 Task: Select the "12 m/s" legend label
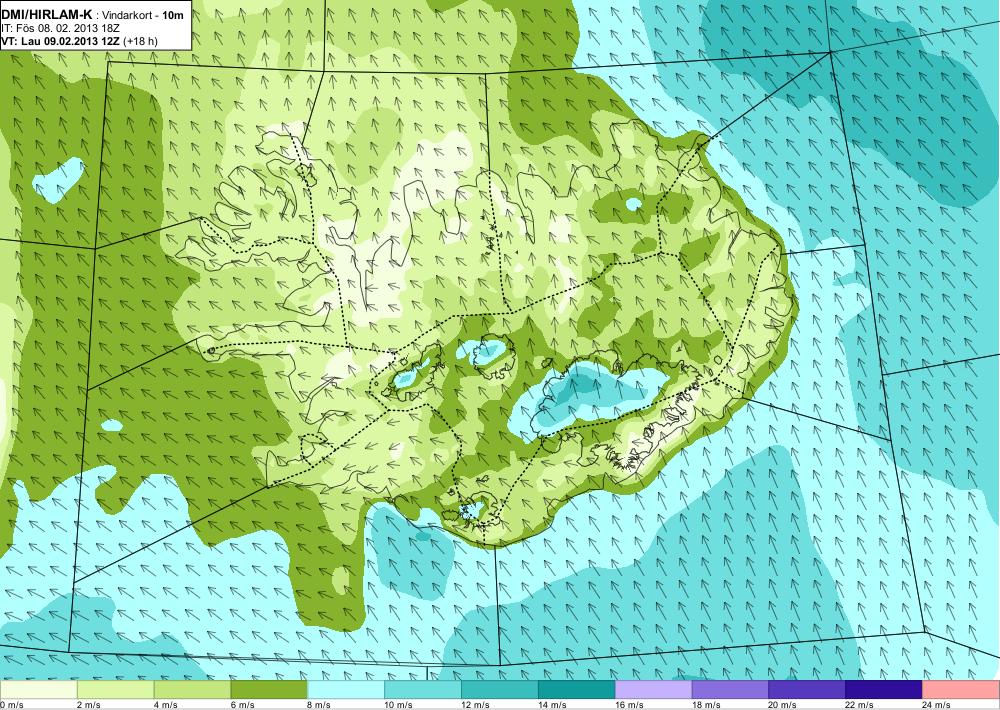click(476, 705)
